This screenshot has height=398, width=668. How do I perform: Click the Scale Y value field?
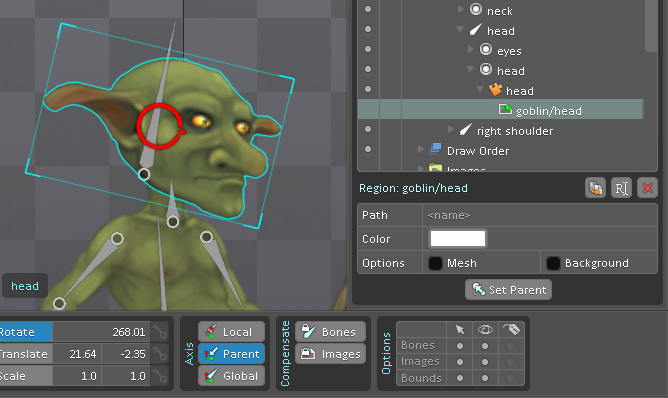(126, 376)
